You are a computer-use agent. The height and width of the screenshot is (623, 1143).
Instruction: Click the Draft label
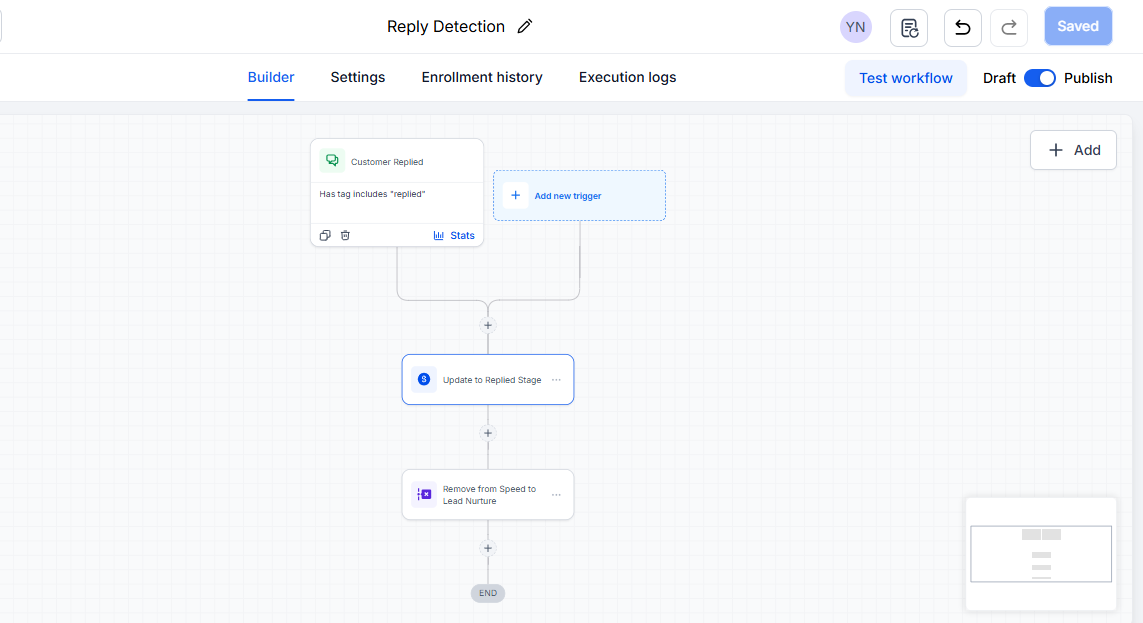pyautogui.click(x=999, y=78)
